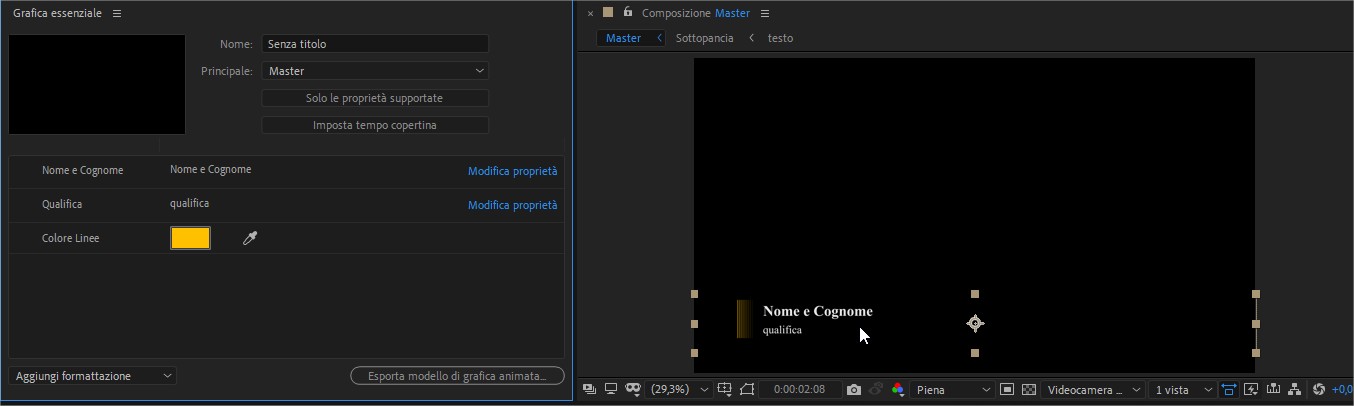This screenshot has width=1354, height=406.
Task: Open the Principale composition dropdown
Action: coord(375,71)
